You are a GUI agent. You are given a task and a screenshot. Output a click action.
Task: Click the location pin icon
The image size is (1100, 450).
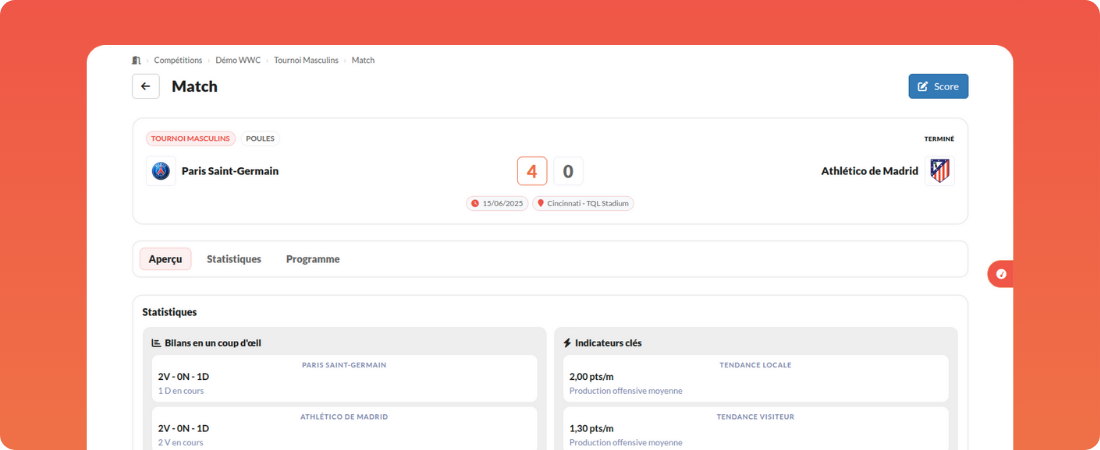(x=540, y=204)
